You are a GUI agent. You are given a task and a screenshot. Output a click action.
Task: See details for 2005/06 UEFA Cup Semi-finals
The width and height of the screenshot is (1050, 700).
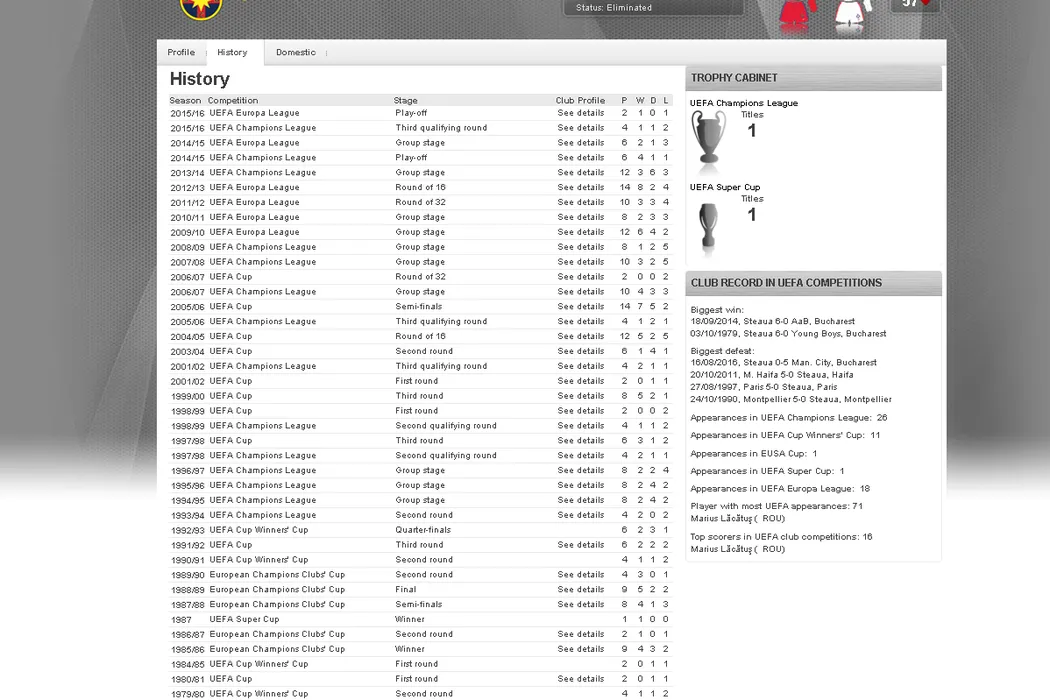point(580,306)
